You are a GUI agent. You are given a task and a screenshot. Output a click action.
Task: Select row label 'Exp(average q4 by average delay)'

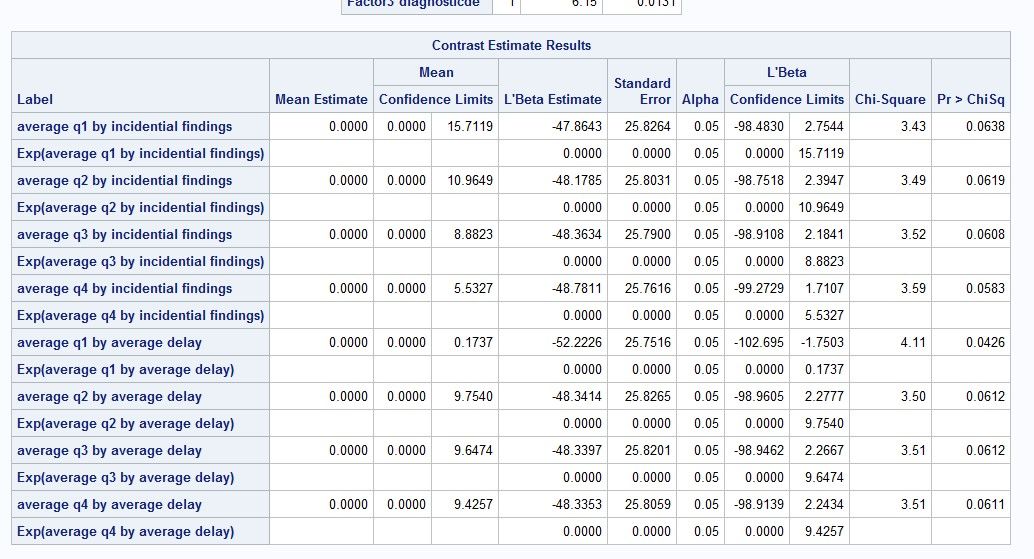click(126, 531)
